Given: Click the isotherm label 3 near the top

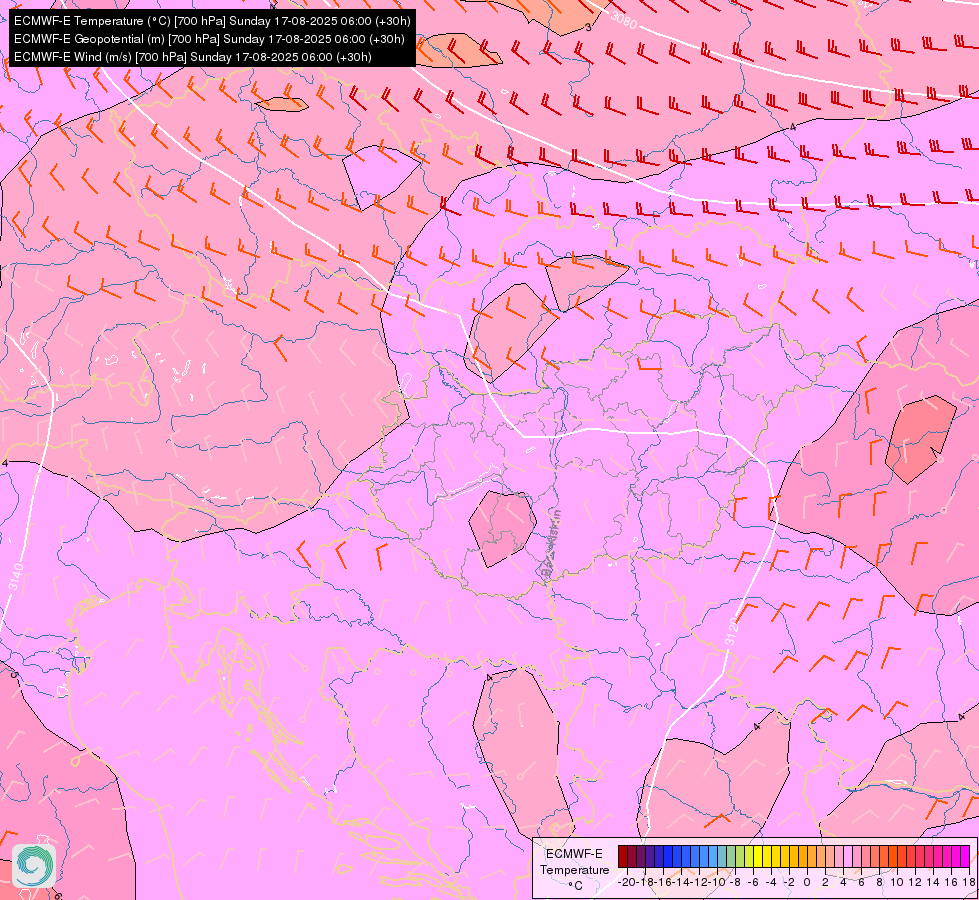Looking at the screenshot, I should click(x=588, y=27).
